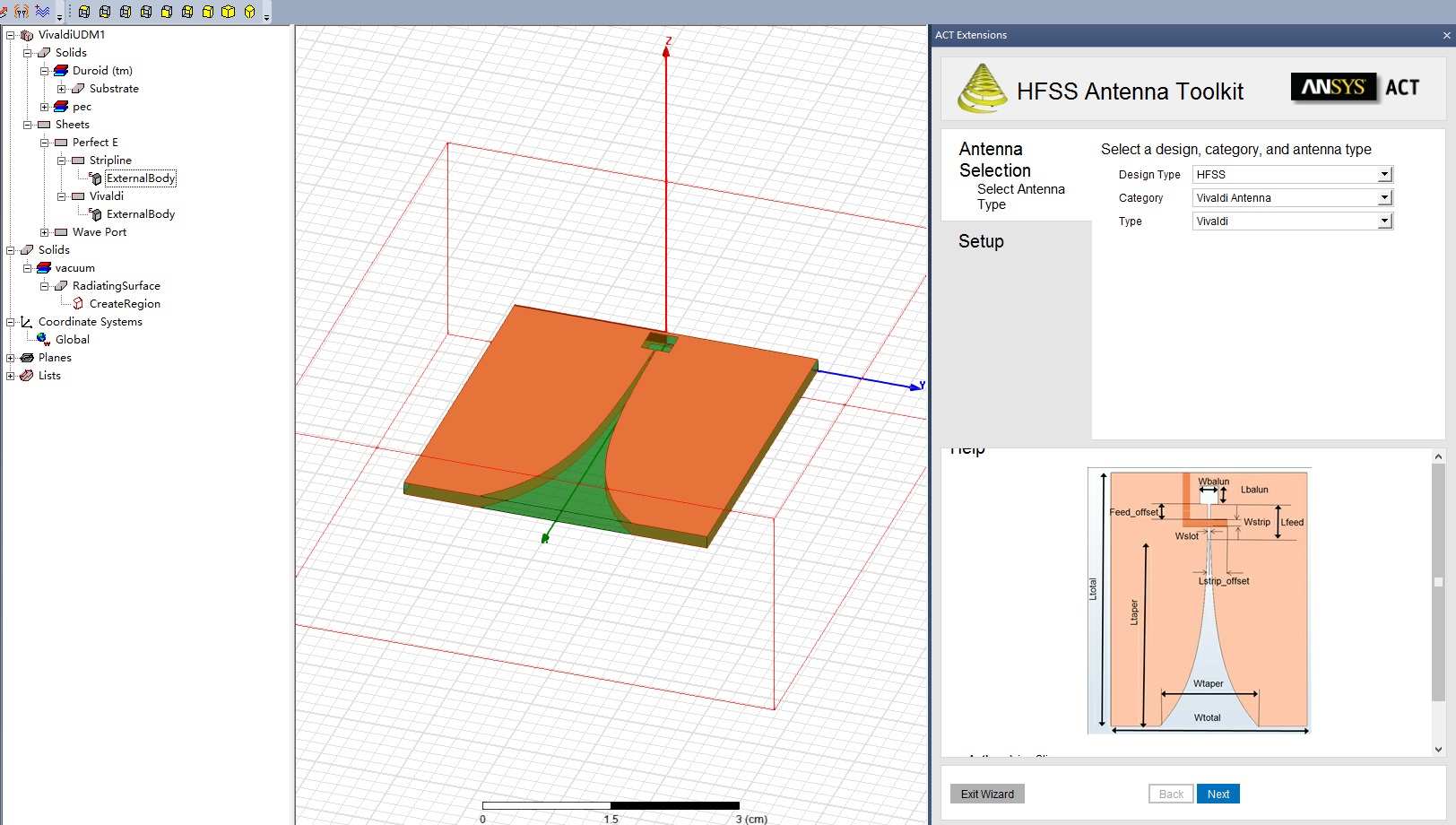Viewport: 1456px width, 825px height.
Task: Click the Wave Port sheet icon
Action: 61,232
